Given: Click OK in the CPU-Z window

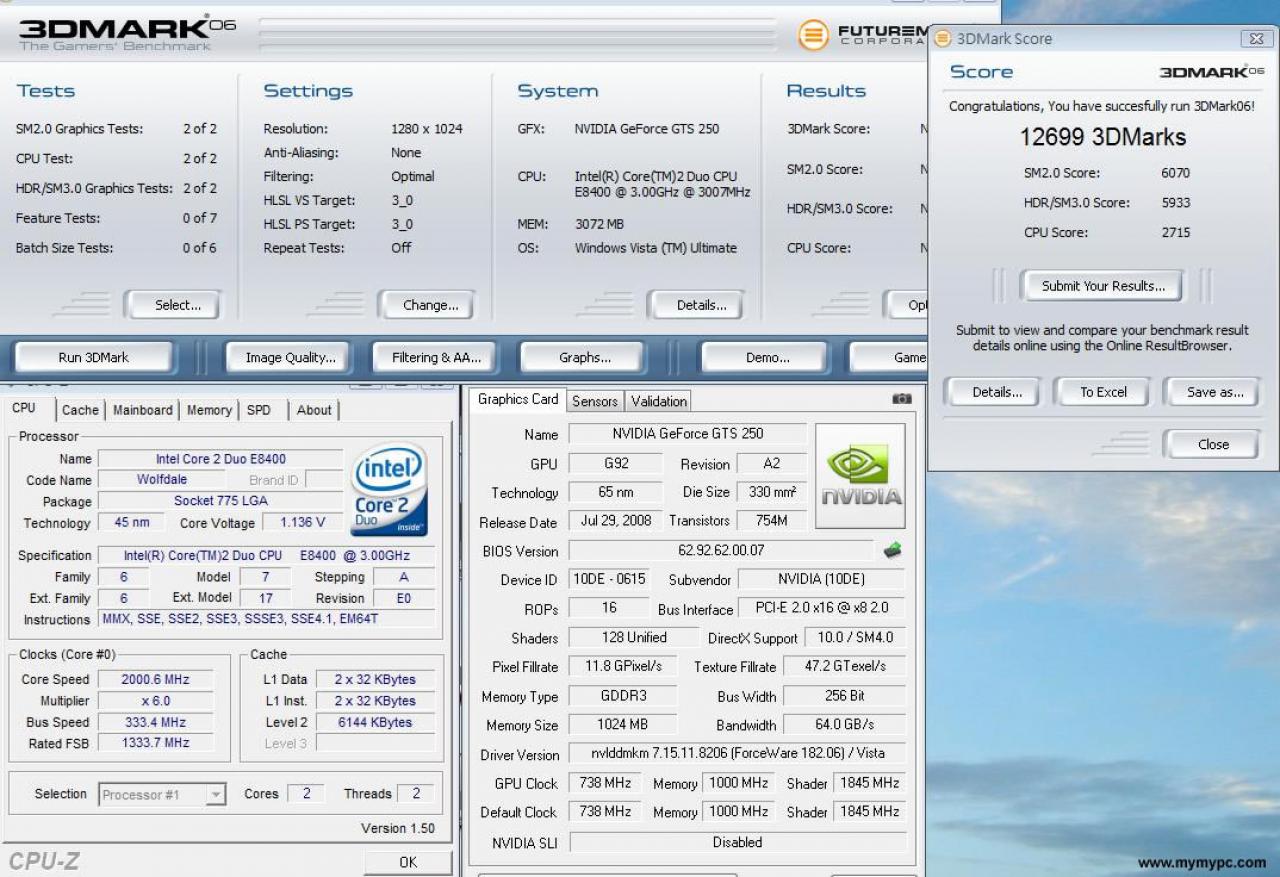Looking at the screenshot, I should point(408,862).
